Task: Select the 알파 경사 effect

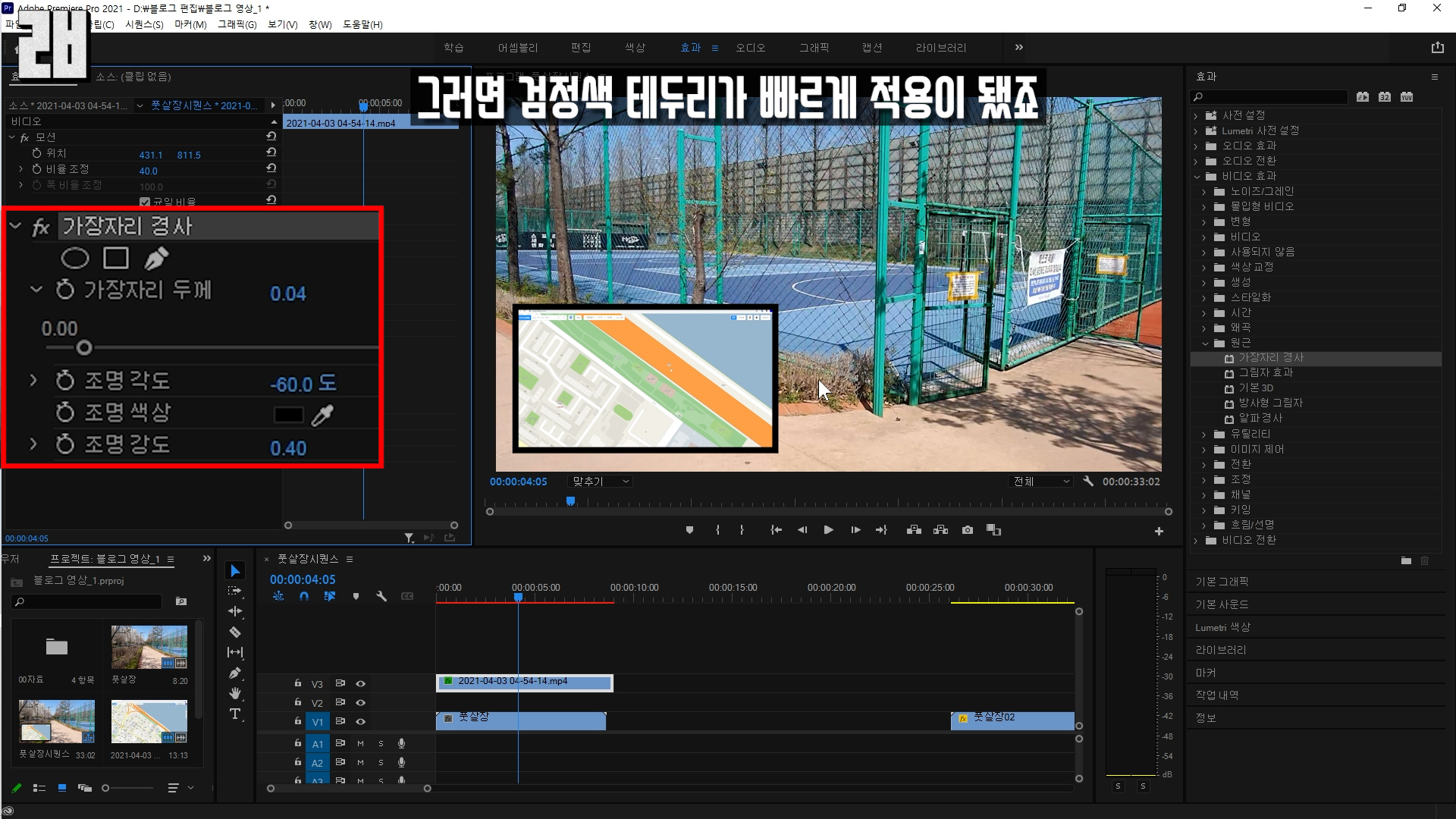Action: [x=1260, y=418]
